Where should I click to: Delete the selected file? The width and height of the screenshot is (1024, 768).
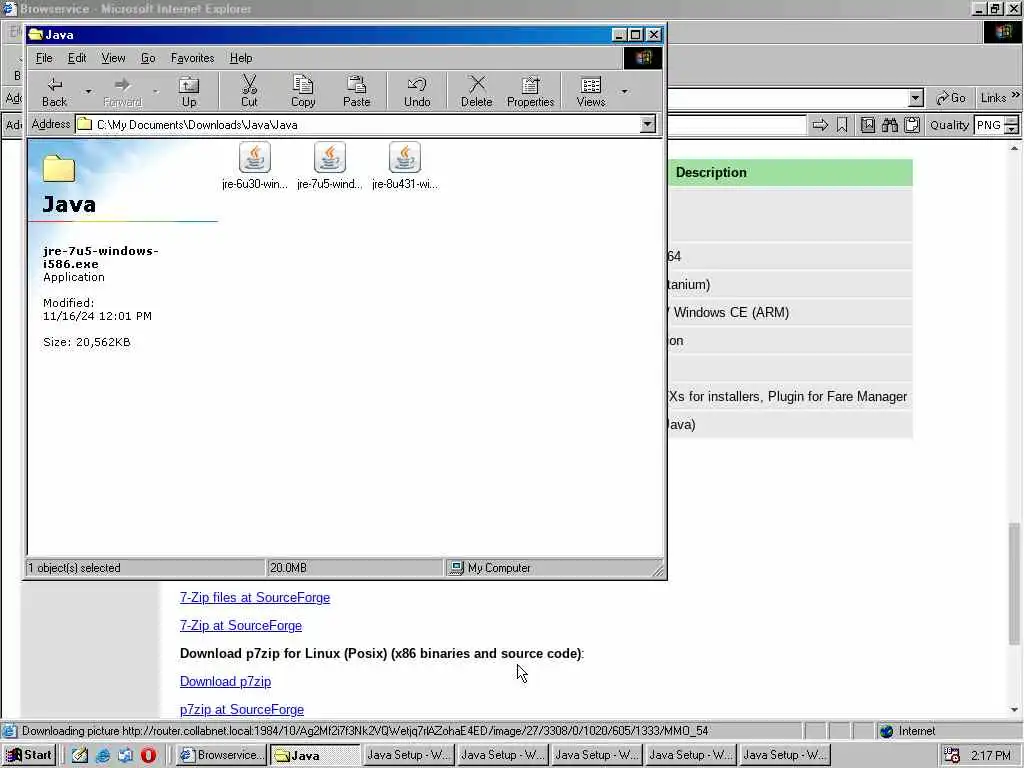tap(476, 91)
